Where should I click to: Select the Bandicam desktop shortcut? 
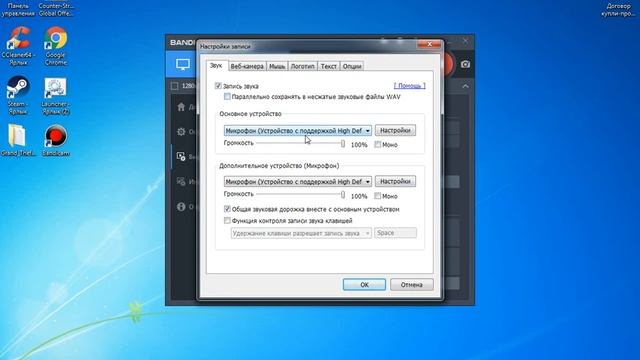pos(56,140)
